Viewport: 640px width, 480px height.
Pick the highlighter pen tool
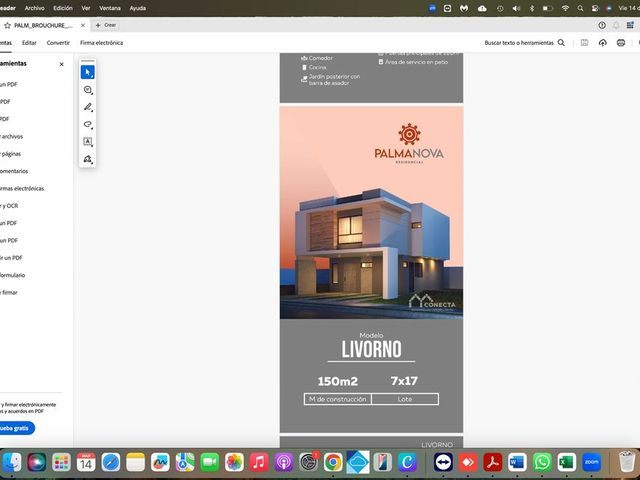(87, 107)
